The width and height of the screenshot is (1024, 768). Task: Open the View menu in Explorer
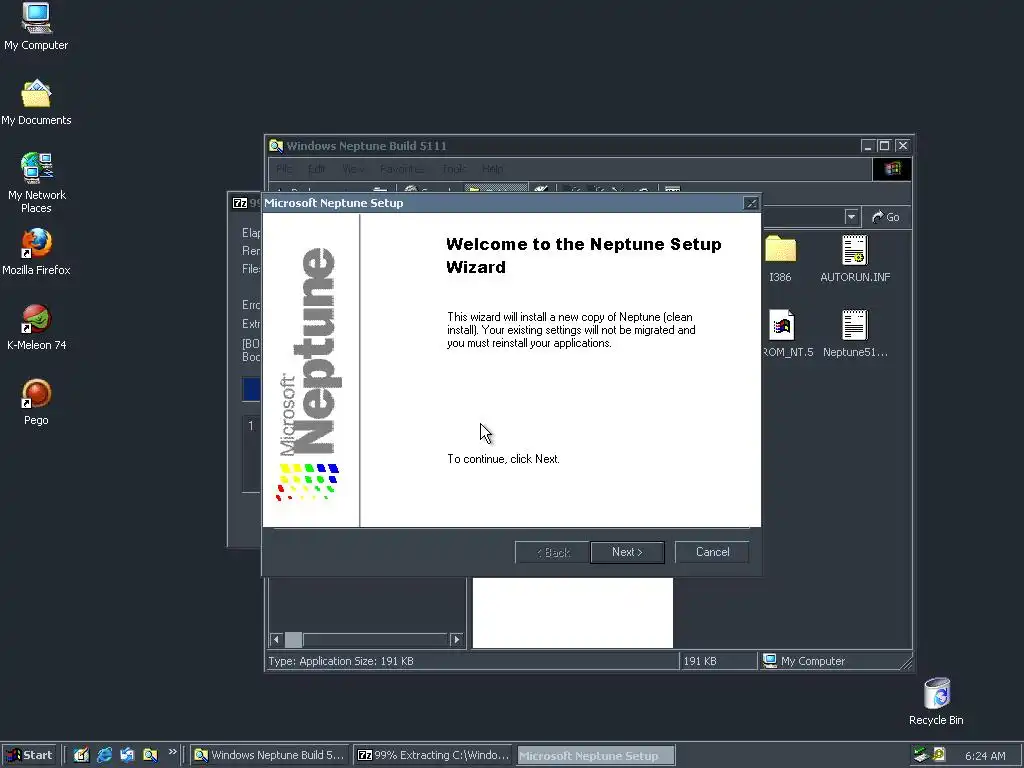point(353,169)
